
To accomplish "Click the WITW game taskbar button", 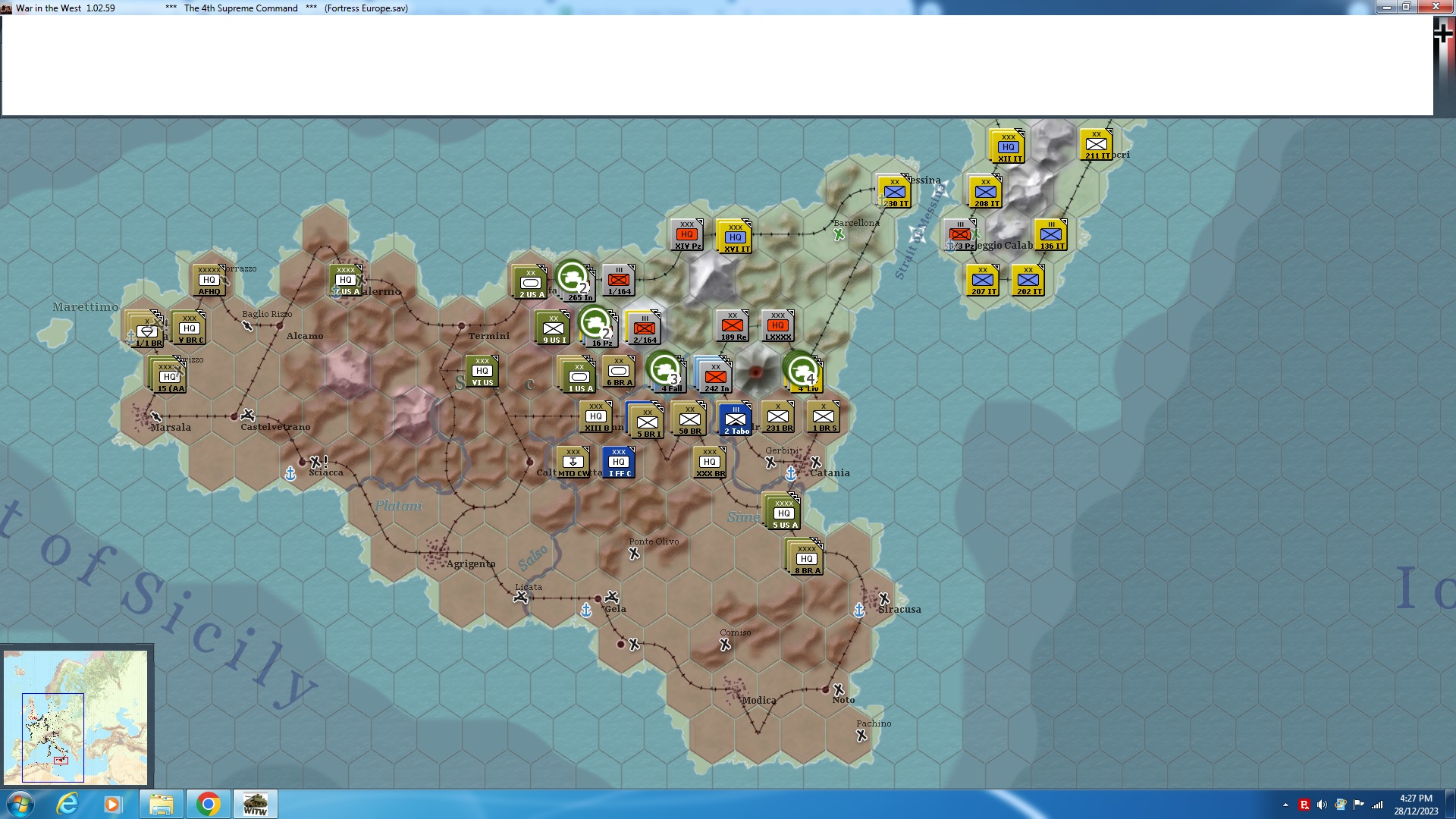I will click(255, 804).
